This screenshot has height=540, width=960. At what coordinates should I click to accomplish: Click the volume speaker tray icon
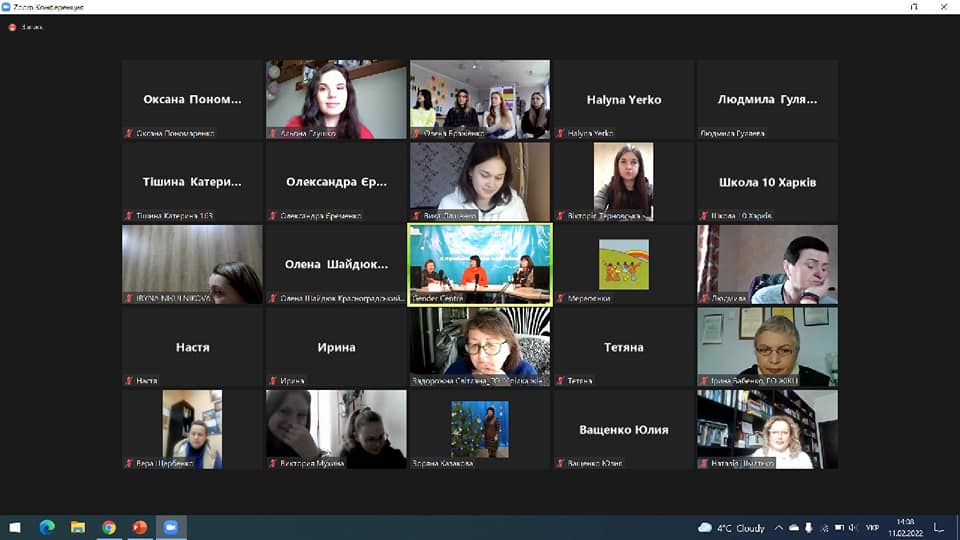(853, 528)
